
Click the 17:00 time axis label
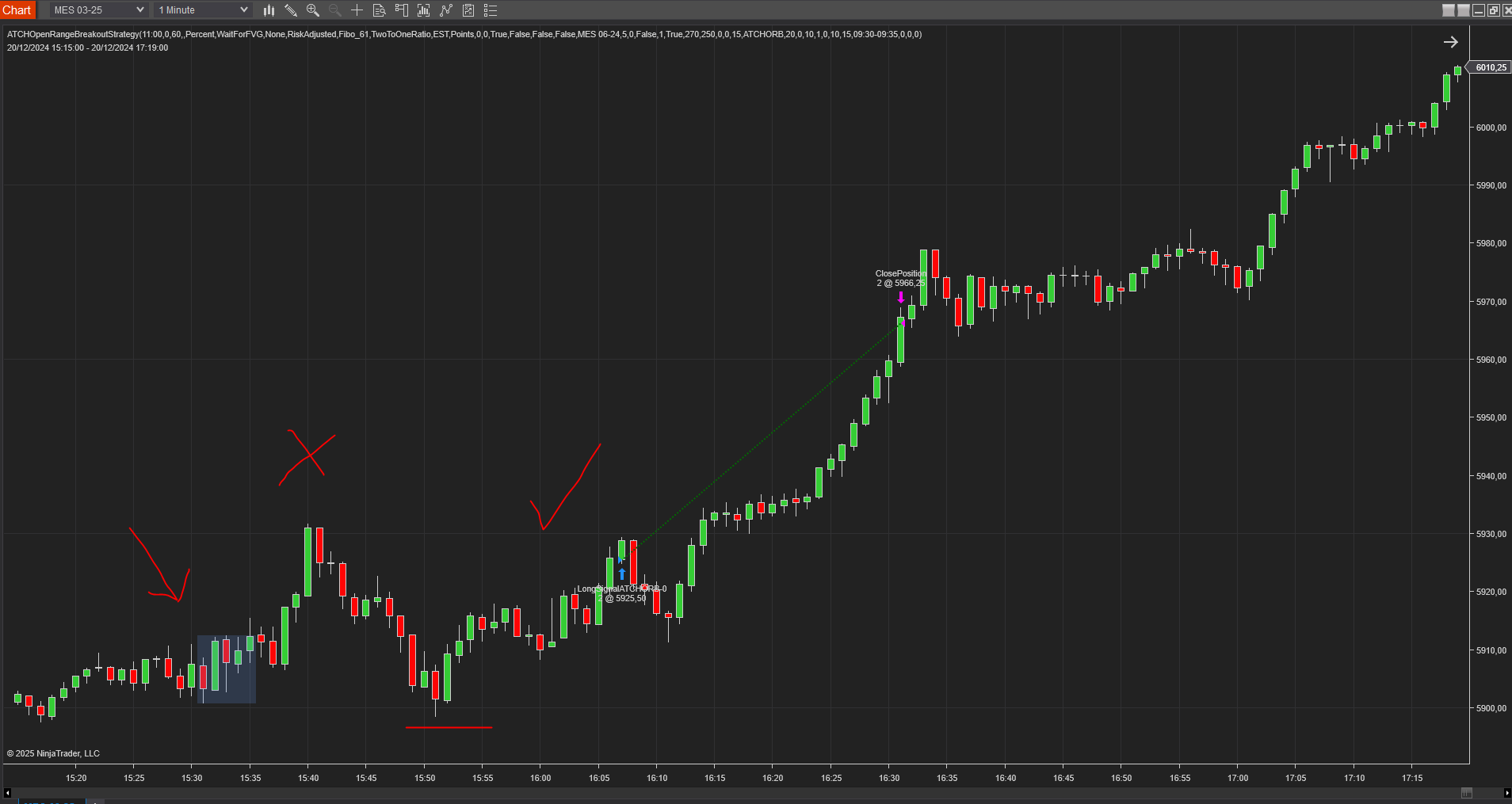1238,778
